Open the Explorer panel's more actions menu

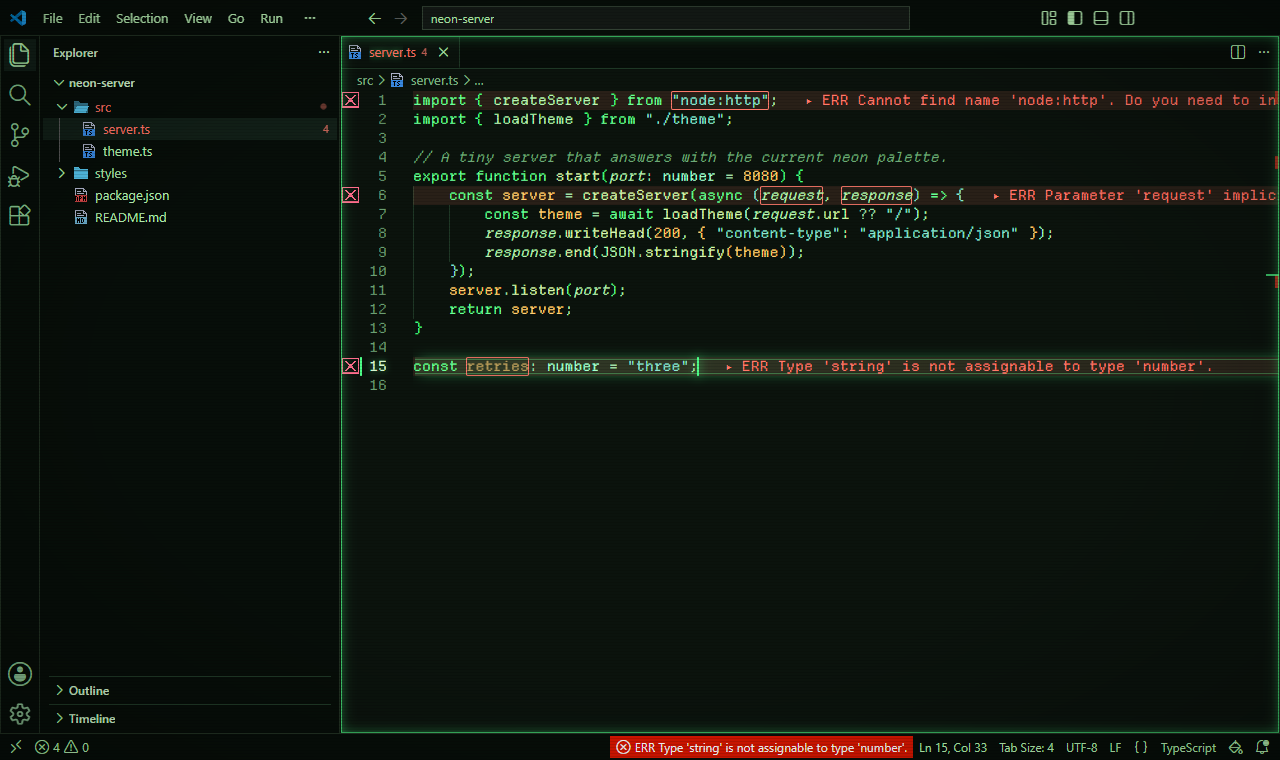[x=323, y=52]
